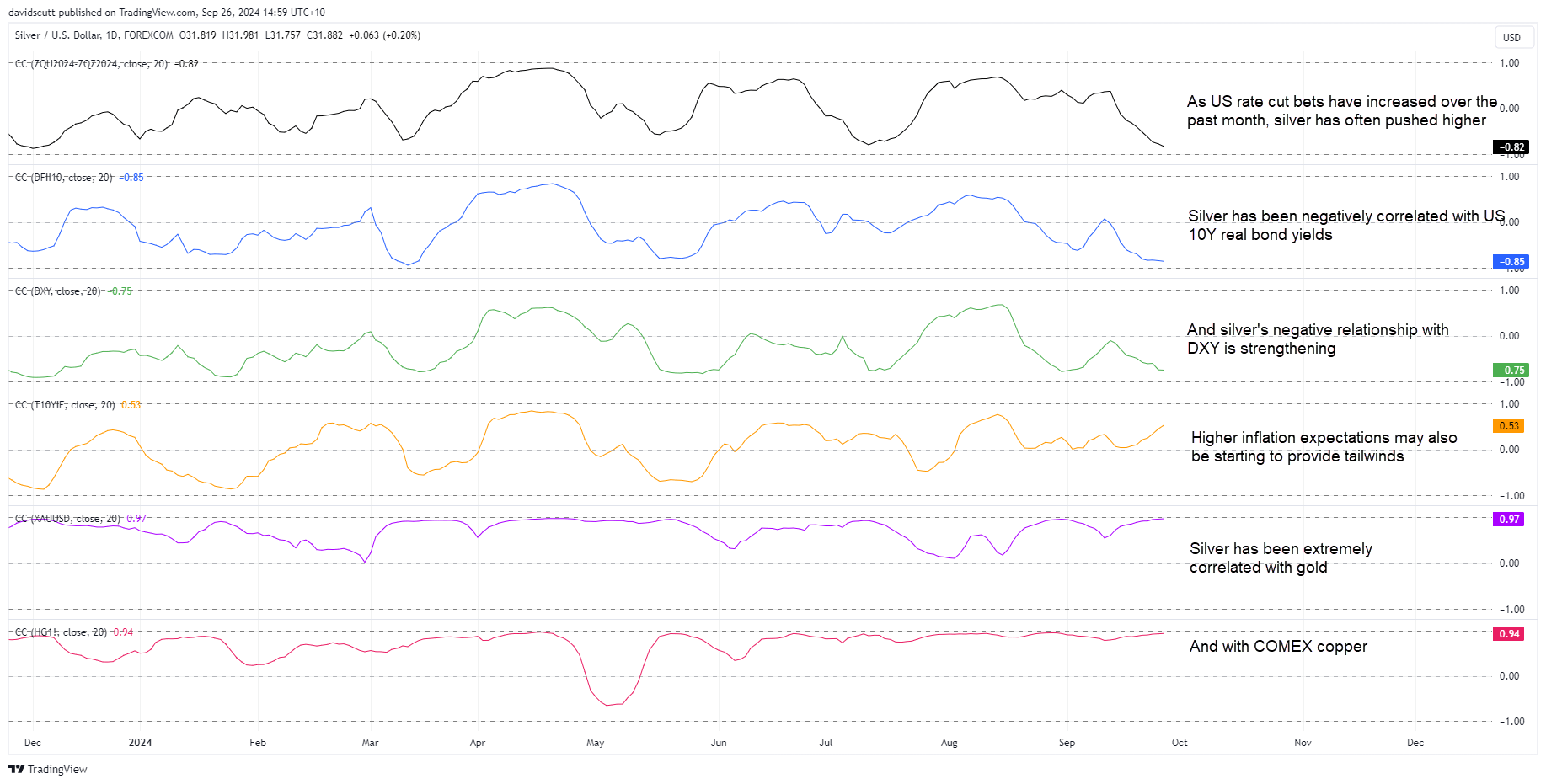Screen dimensions: 1546x784
Task: Click the 'As US rate cut bets' annotation
Action: pyautogui.click(x=1342, y=111)
